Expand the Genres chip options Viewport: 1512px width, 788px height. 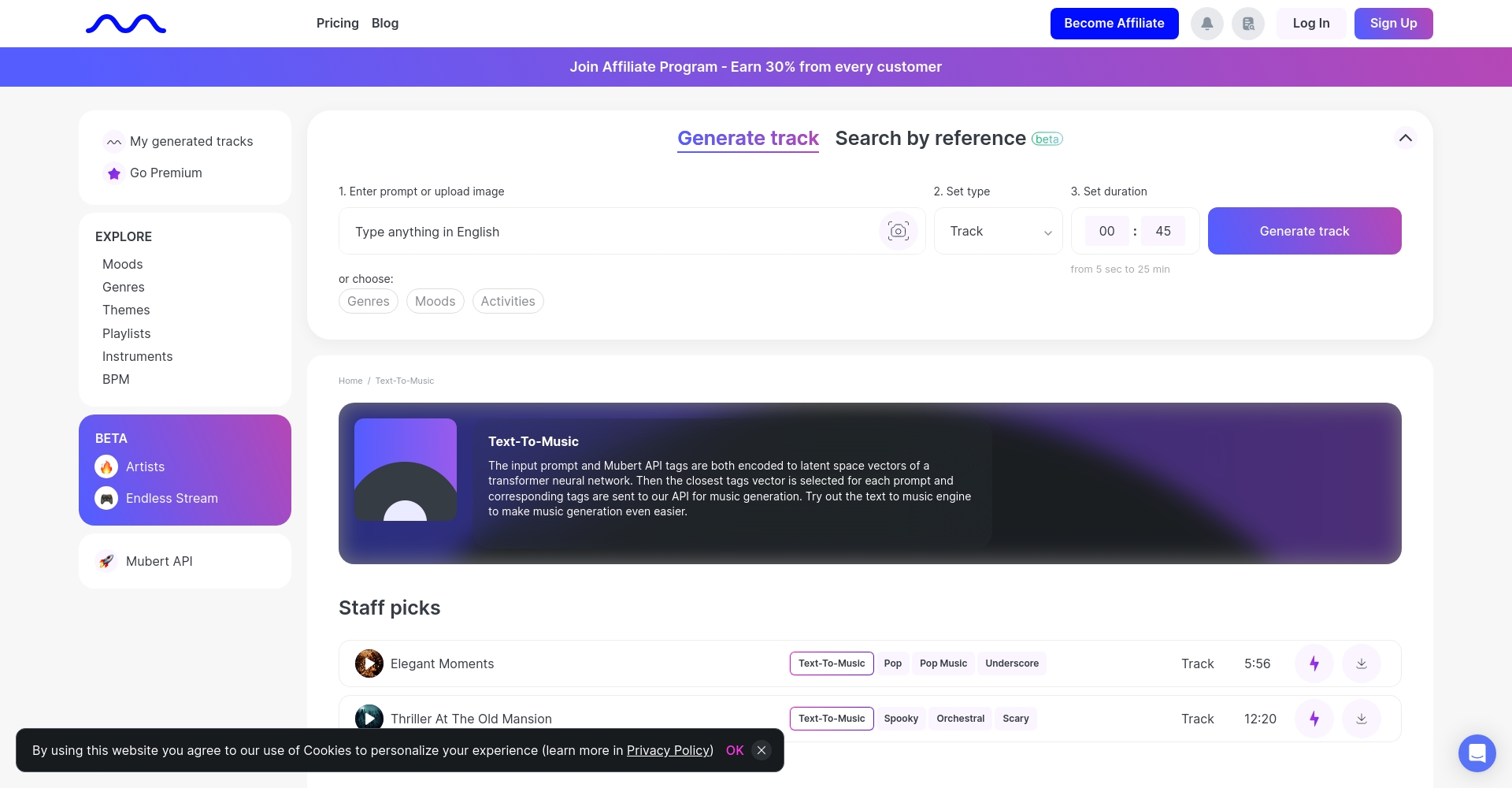[x=368, y=301]
